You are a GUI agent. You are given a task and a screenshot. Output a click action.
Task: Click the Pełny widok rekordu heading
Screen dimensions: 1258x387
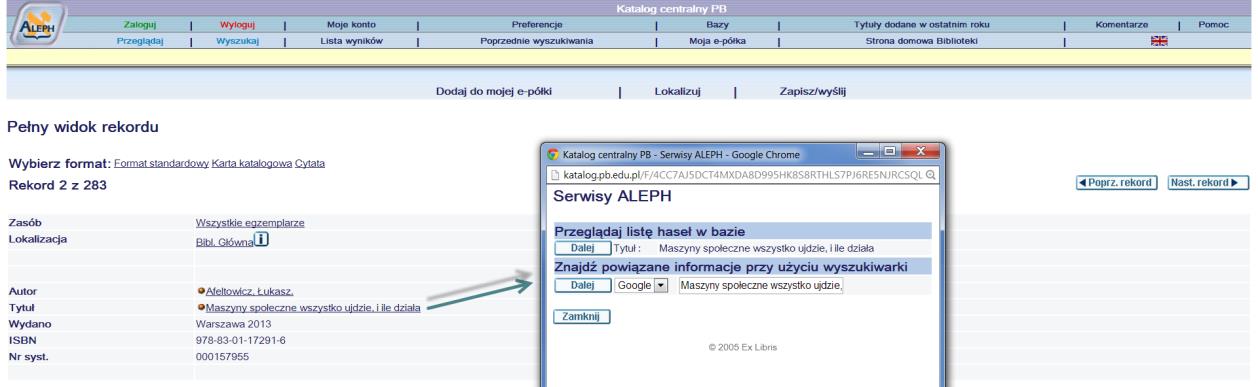point(83,128)
